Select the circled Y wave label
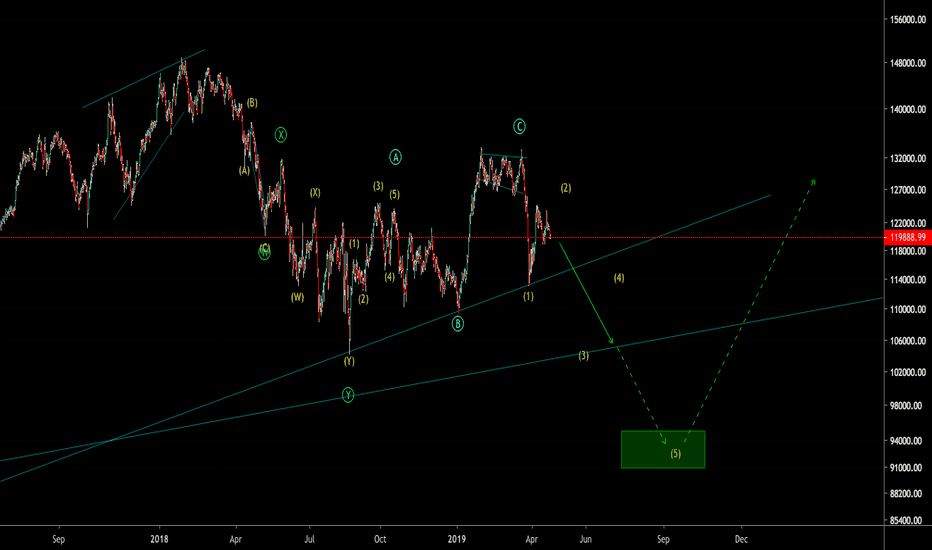 [x=348, y=395]
